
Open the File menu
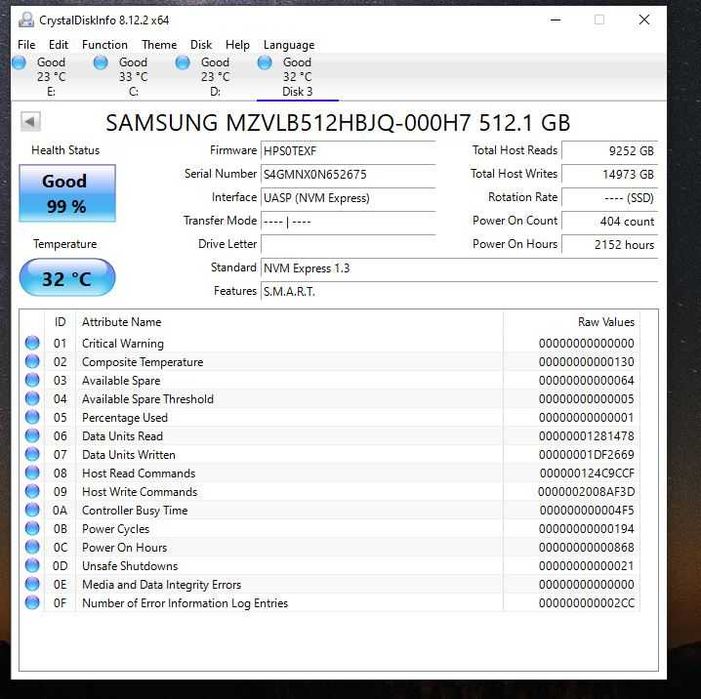(26, 45)
